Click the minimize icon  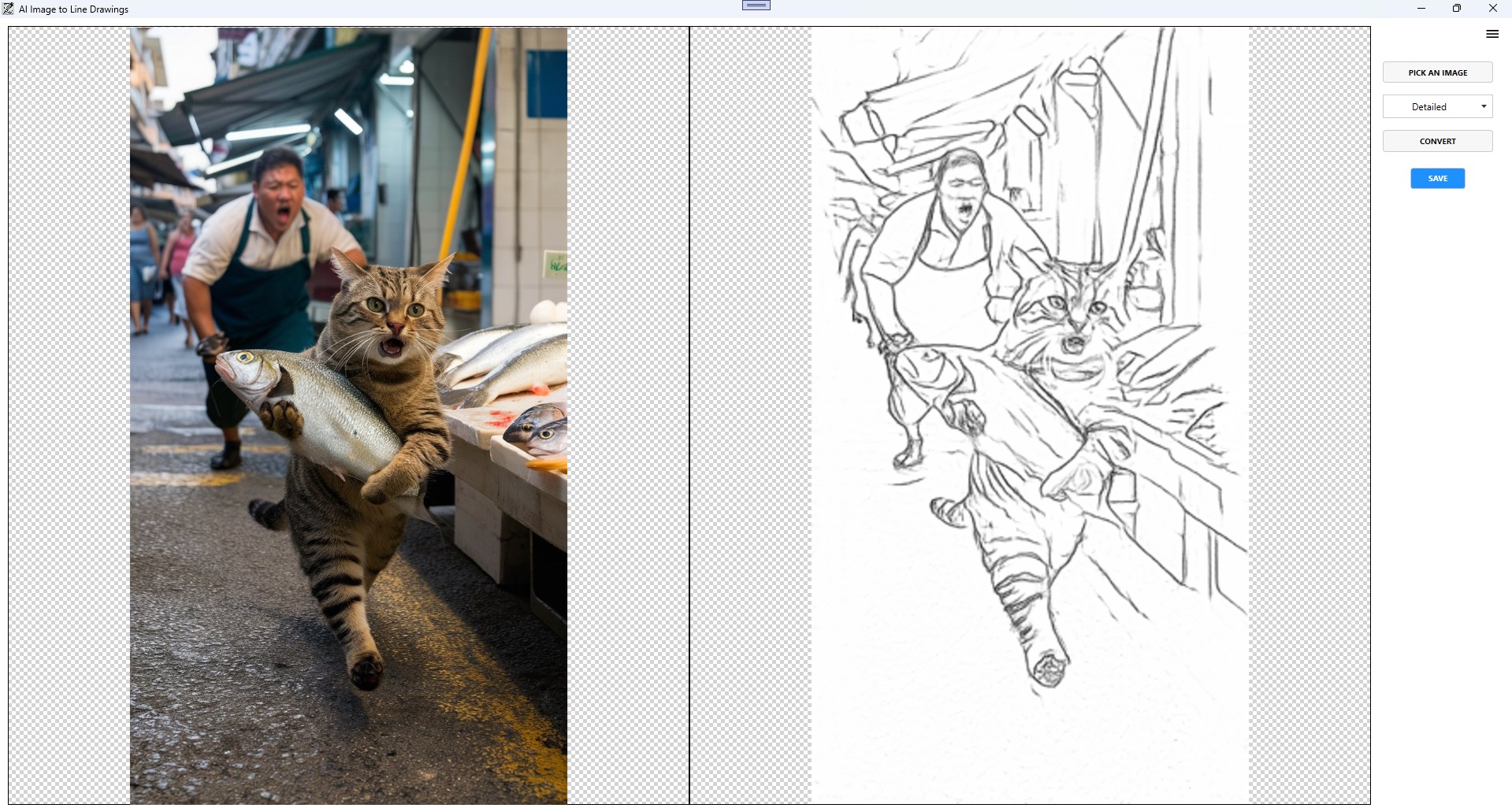[x=1421, y=9]
